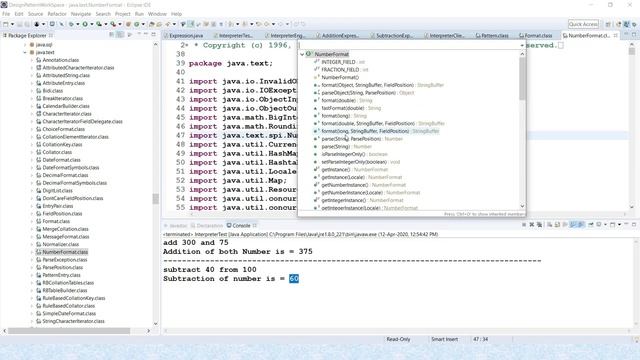Screen dimensions: 640x360
Task: Click outline popup vertical scrollbar thumb
Action: (522, 78)
